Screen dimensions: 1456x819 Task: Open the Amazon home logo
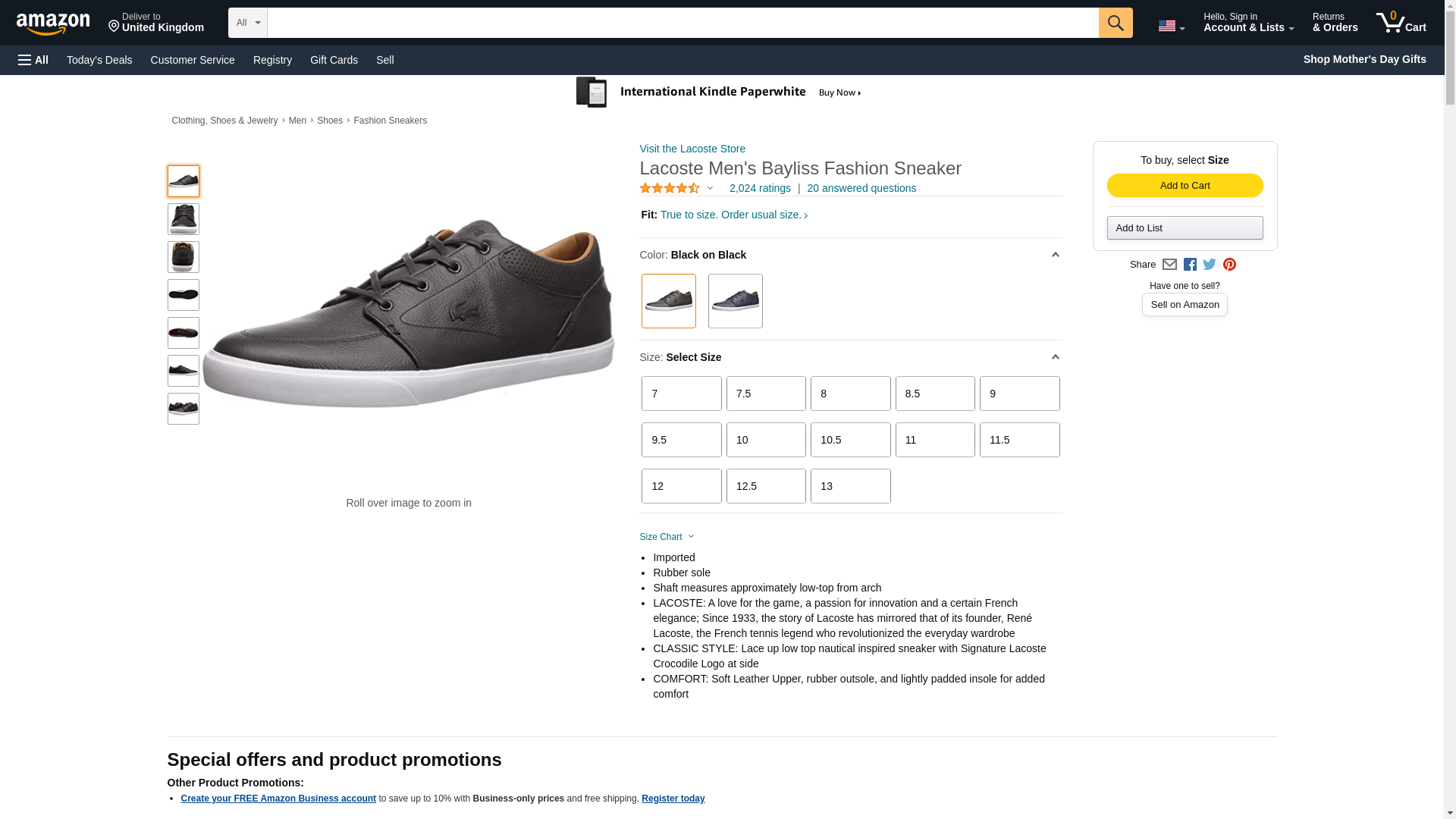(x=53, y=24)
